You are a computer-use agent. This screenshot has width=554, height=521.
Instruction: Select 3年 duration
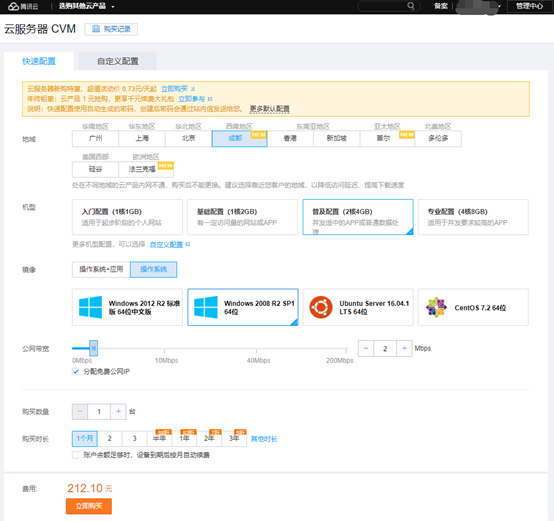(x=234, y=439)
